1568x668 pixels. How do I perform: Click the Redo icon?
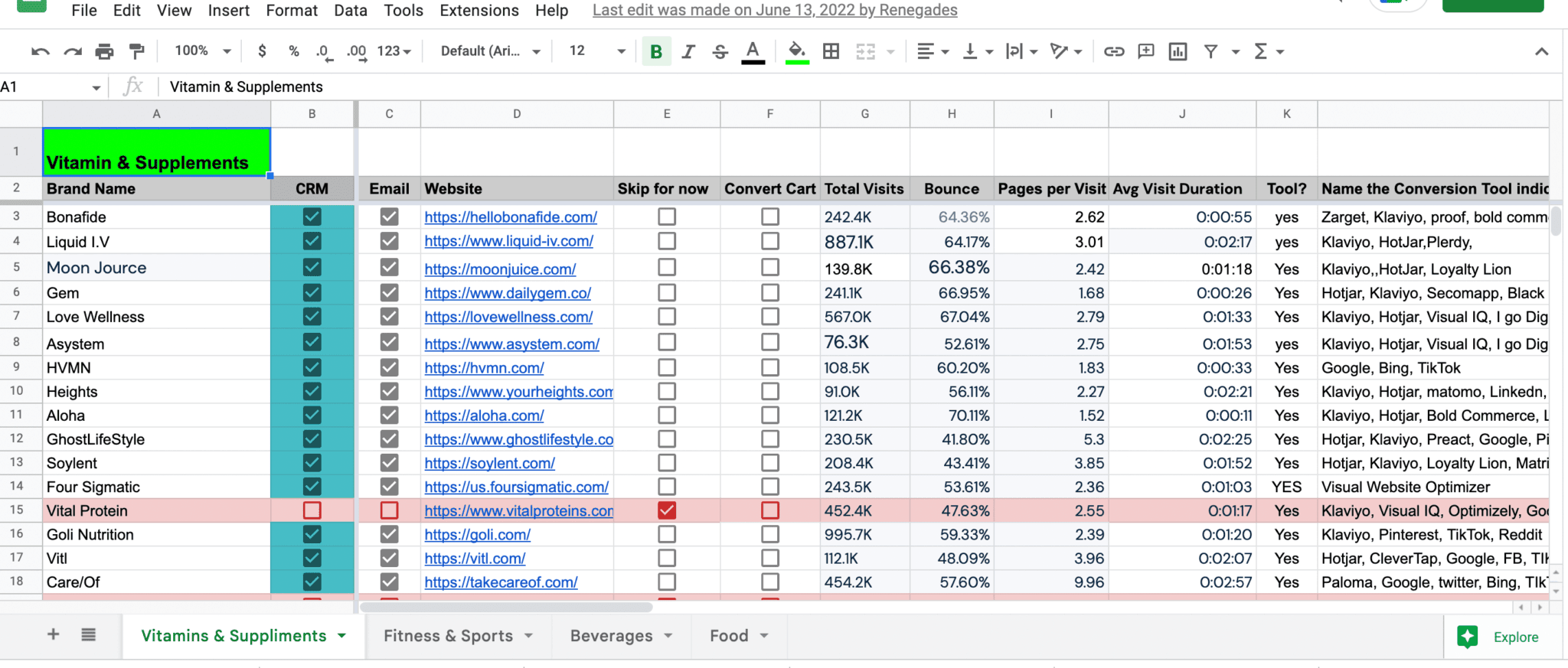73,51
